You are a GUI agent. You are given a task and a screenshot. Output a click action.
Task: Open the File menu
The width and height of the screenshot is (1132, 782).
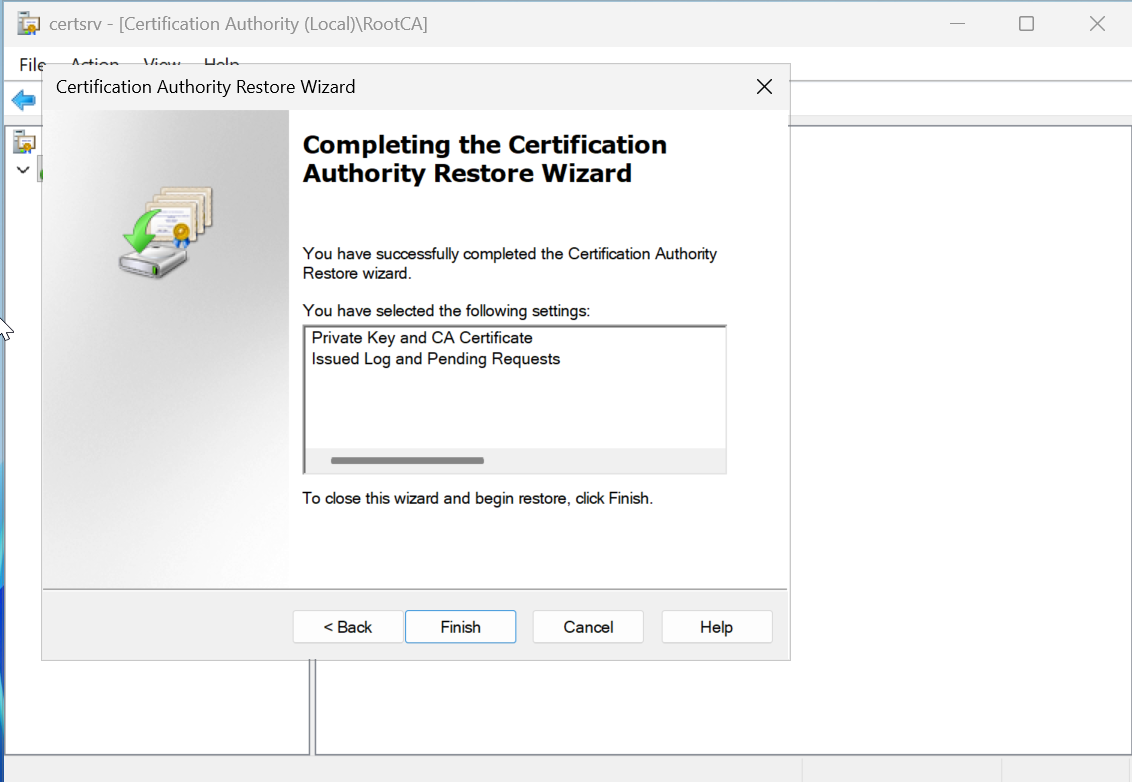(32, 65)
